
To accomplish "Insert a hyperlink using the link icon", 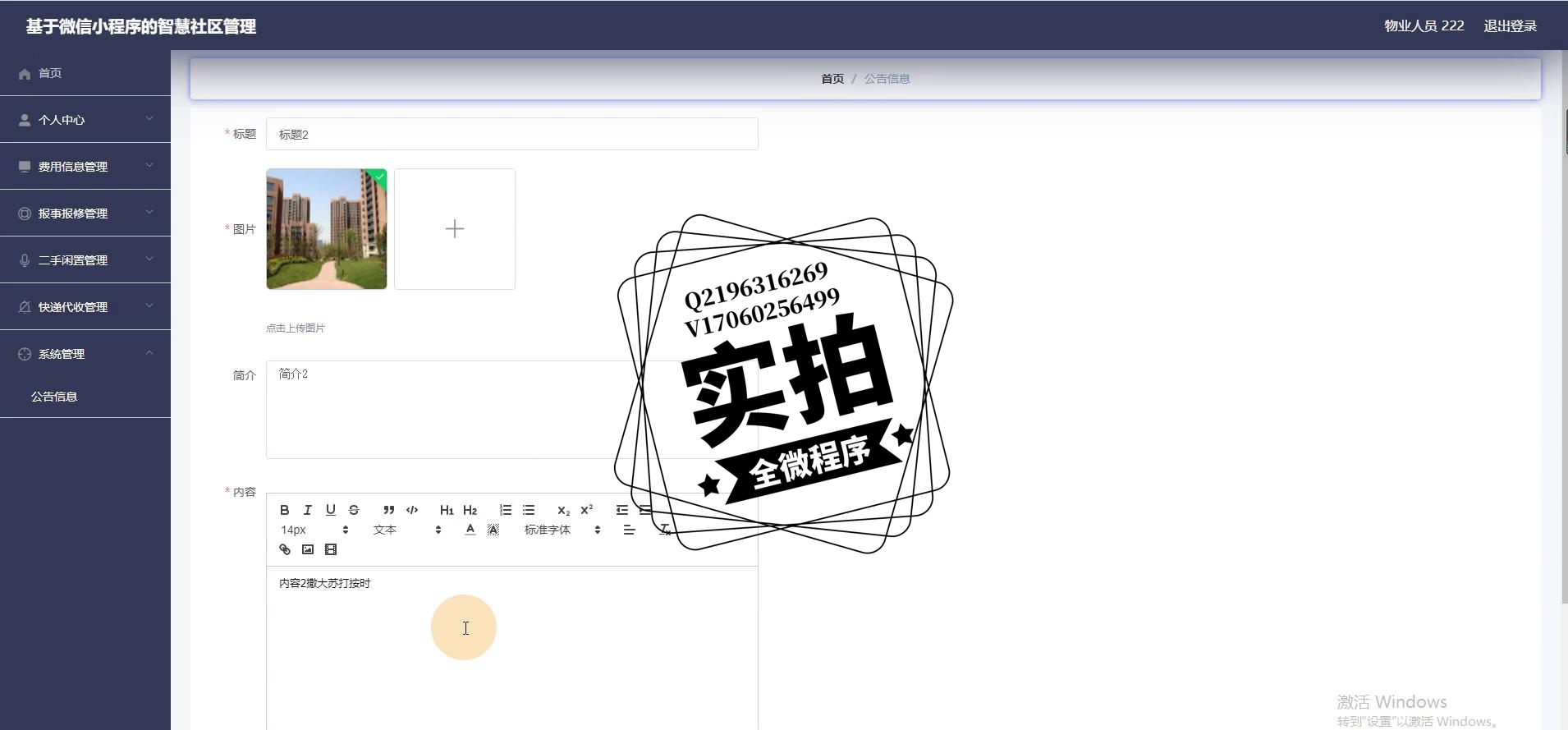I will (285, 549).
